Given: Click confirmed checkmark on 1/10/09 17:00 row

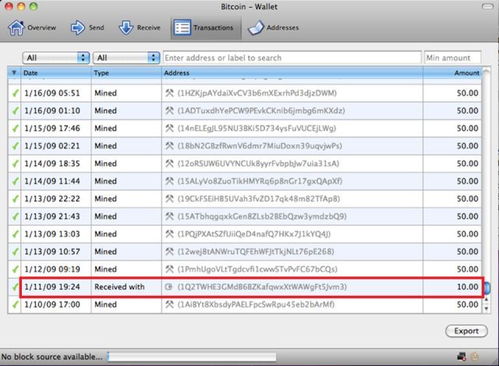Looking at the screenshot, I should point(15,304).
